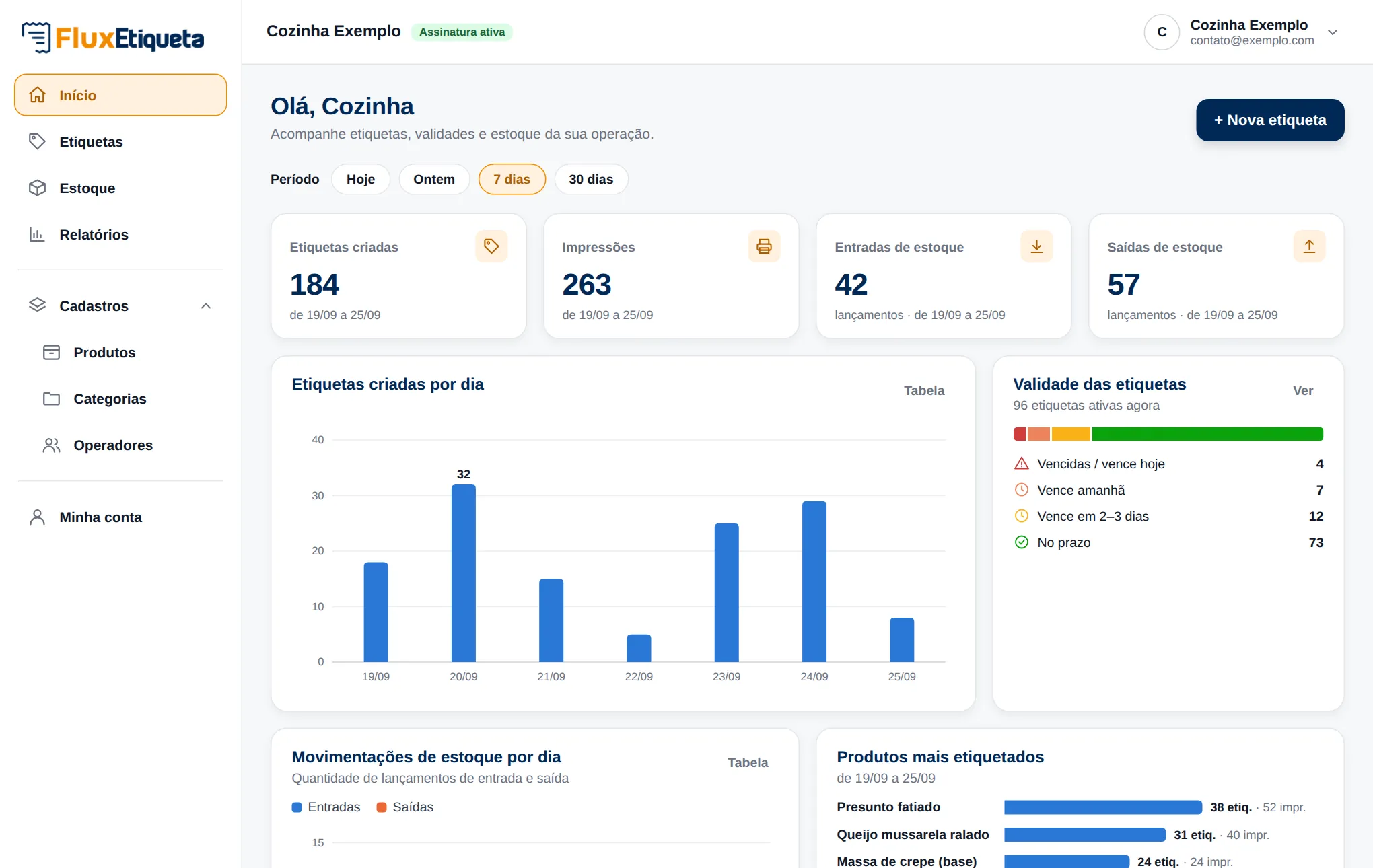The image size is (1373, 868).
Task: Click download icon in Entradas de estoque card
Action: pyautogui.click(x=1036, y=246)
